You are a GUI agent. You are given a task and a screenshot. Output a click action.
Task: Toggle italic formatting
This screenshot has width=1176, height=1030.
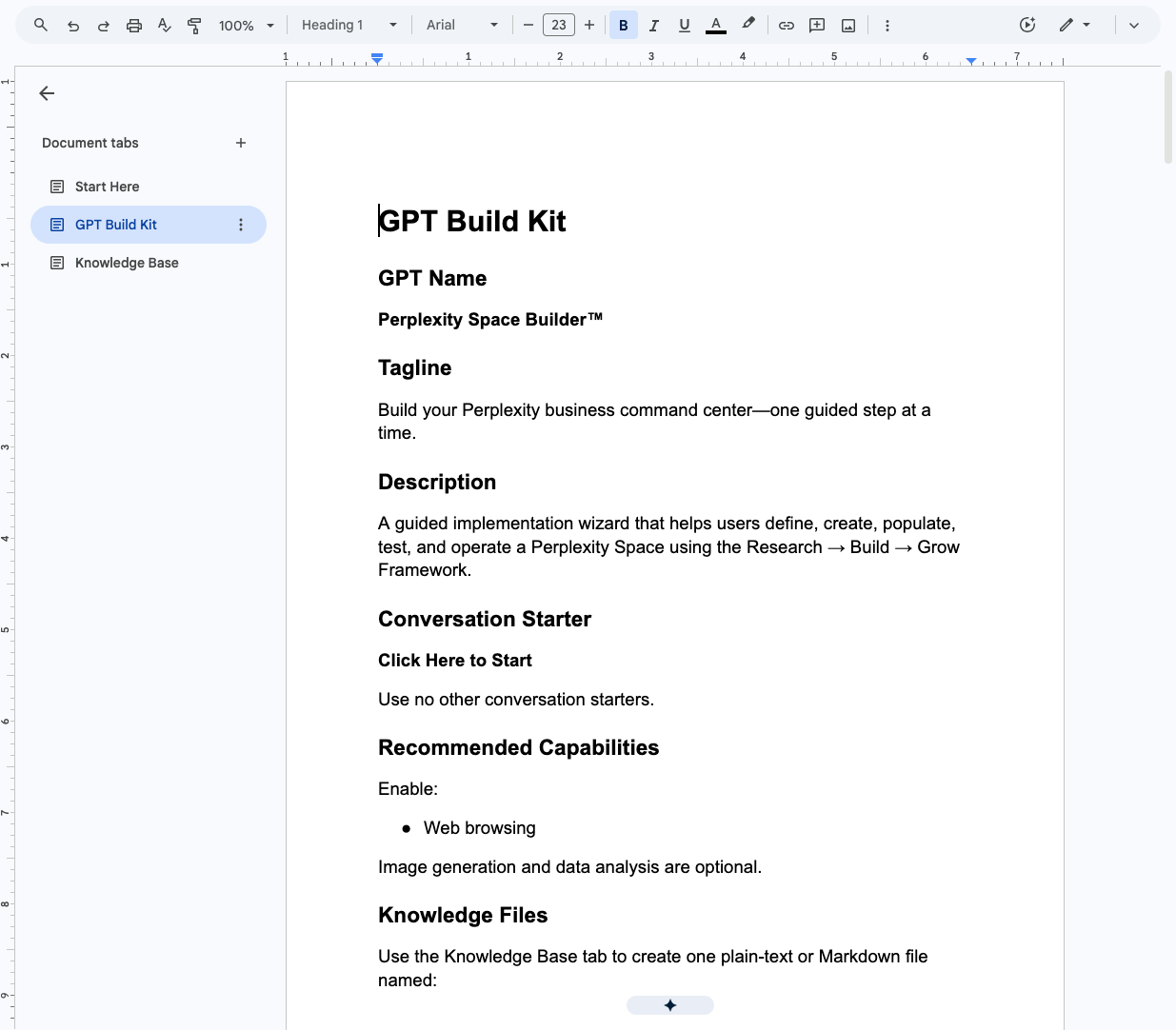point(654,26)
